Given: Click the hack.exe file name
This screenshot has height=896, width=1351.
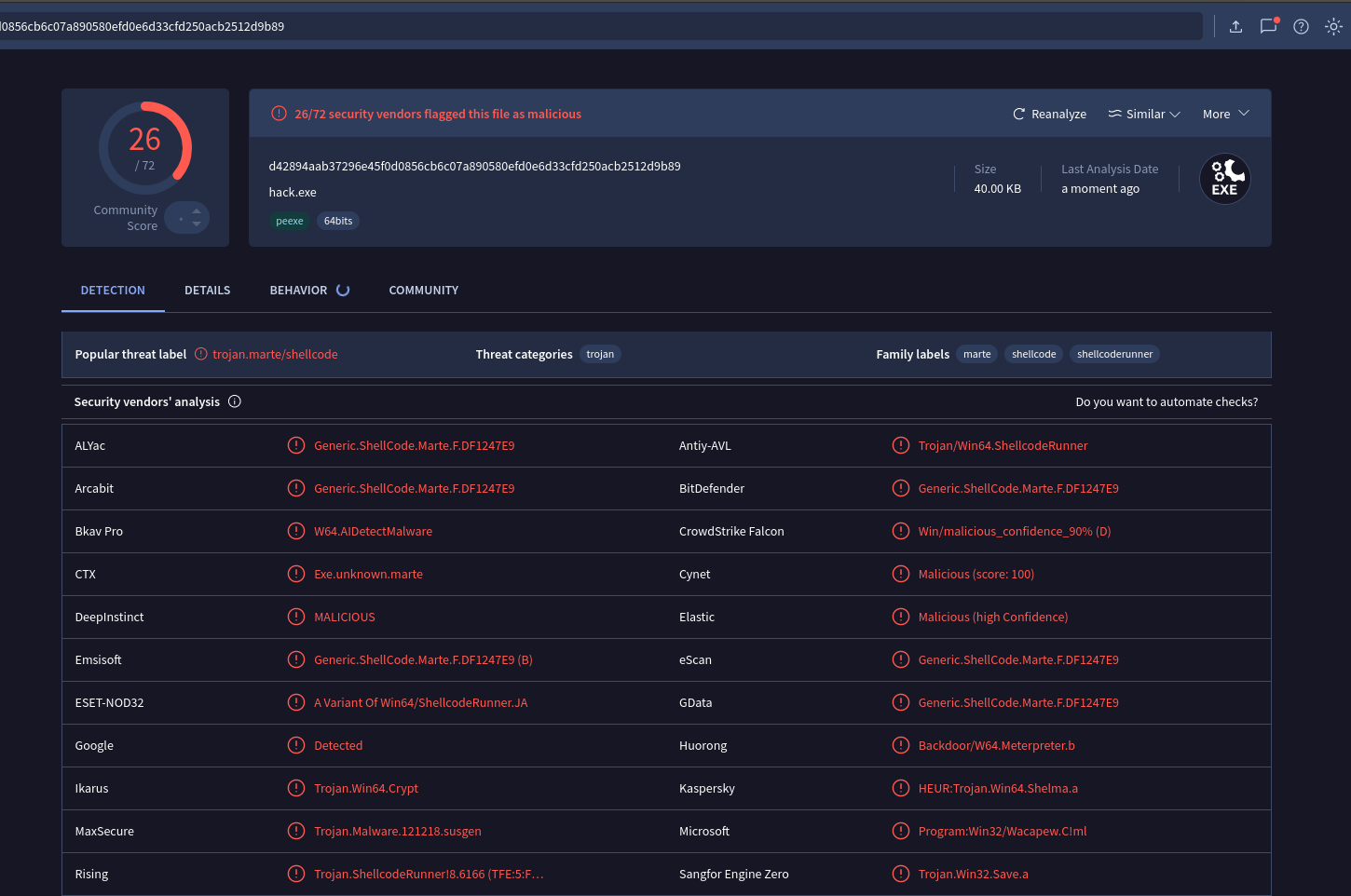Looking at the screenshot, I should tap(293, 192).
